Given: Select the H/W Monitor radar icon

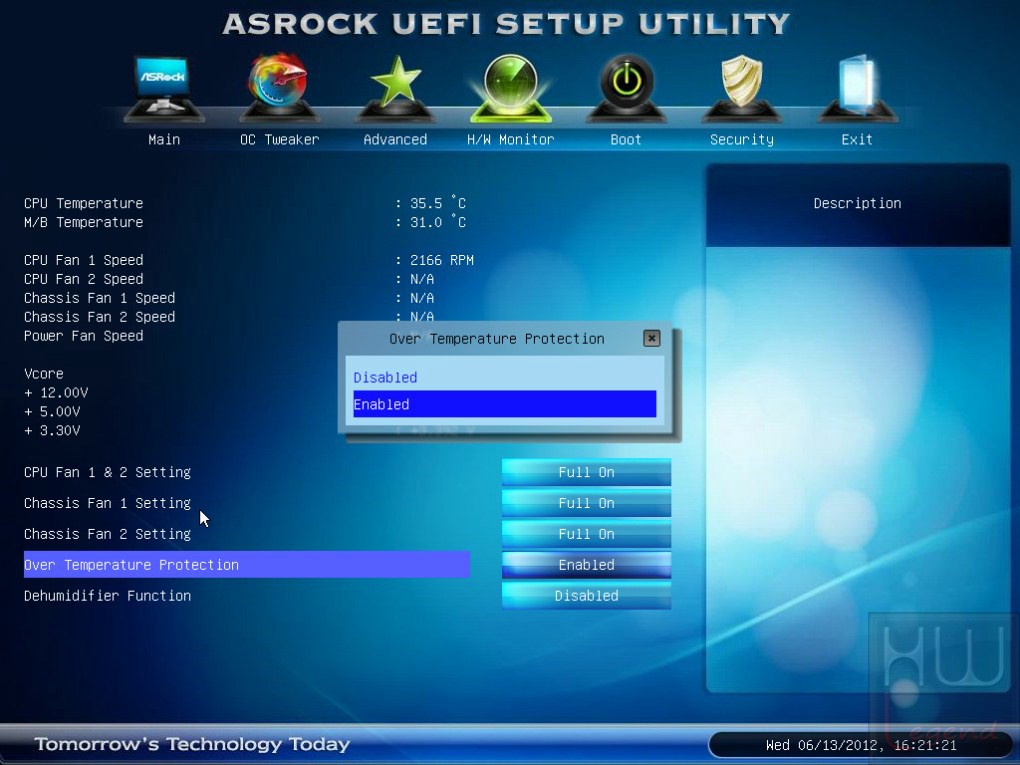Looking at the screenshot, I should click(511, 88).
